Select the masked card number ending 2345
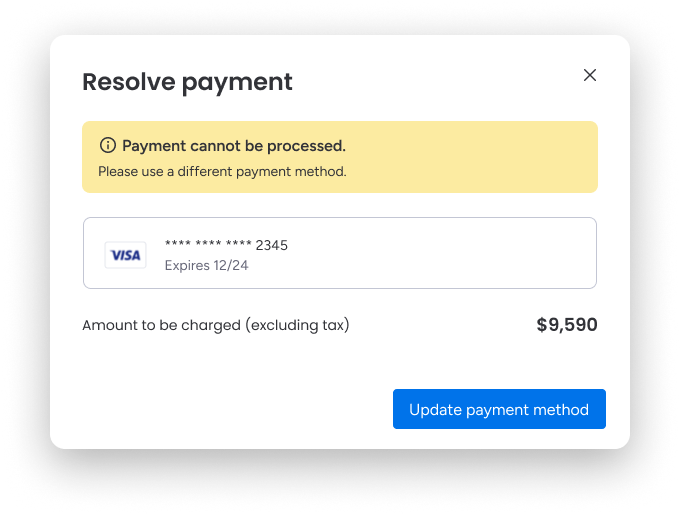 226,245
